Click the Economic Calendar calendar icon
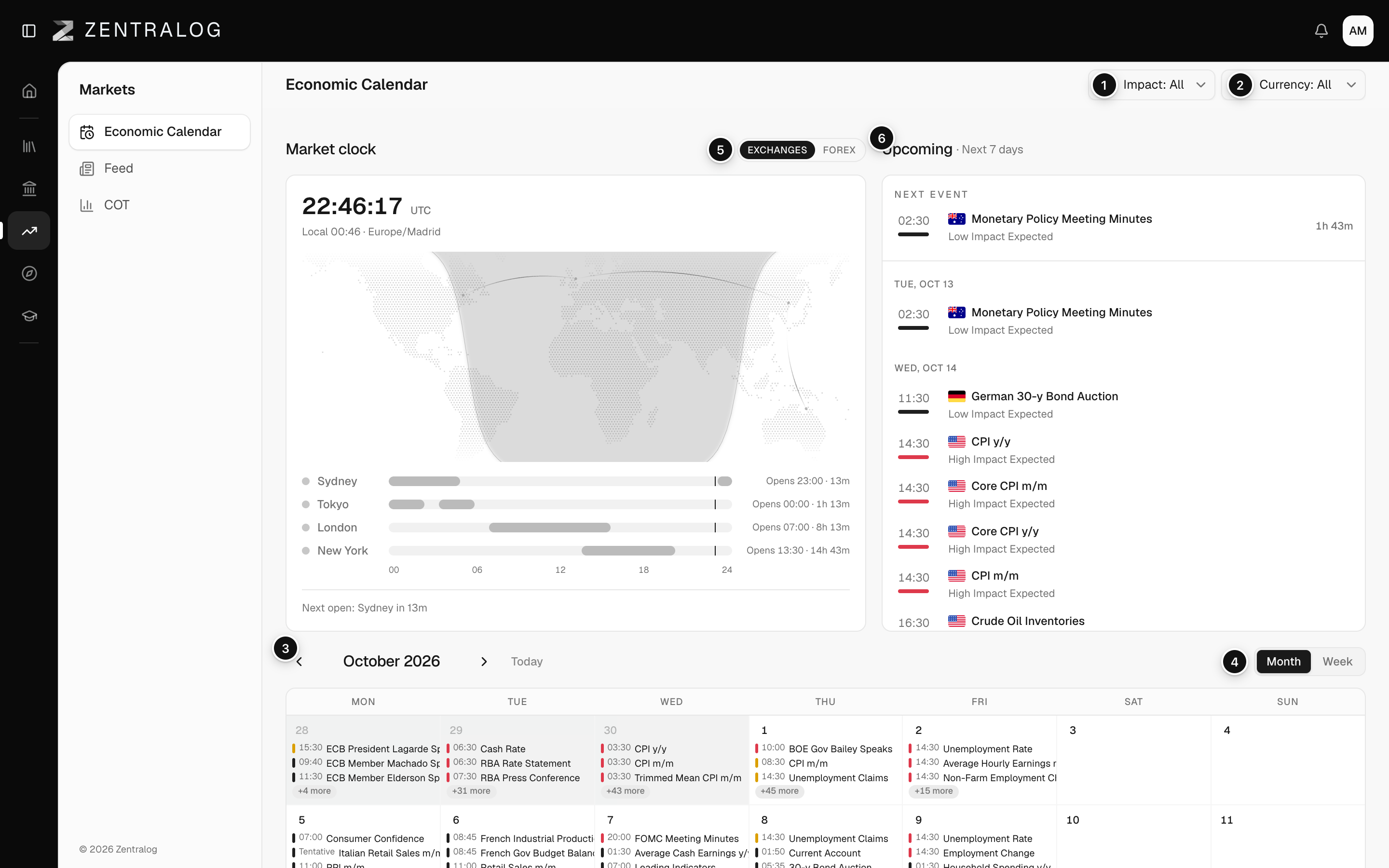This screenshot has height=868, width=1389. (x=87, y=132)
